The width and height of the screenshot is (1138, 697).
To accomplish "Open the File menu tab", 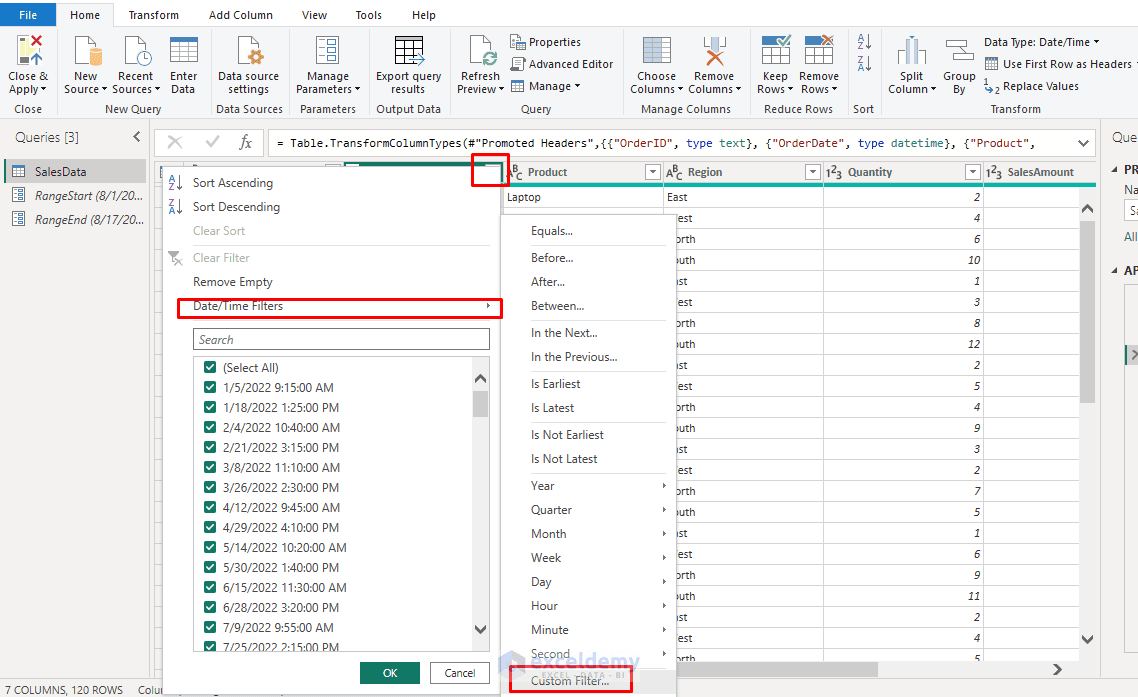I will [x=28, y=15].
